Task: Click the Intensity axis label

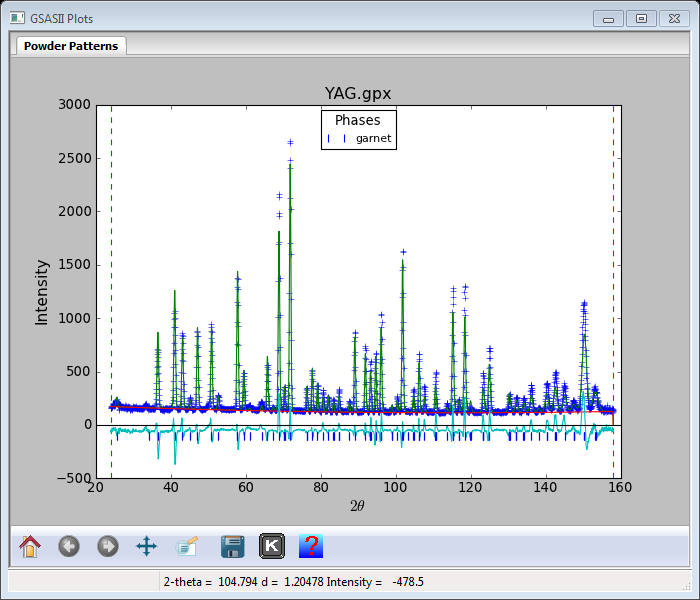Action: pos(42,292)
